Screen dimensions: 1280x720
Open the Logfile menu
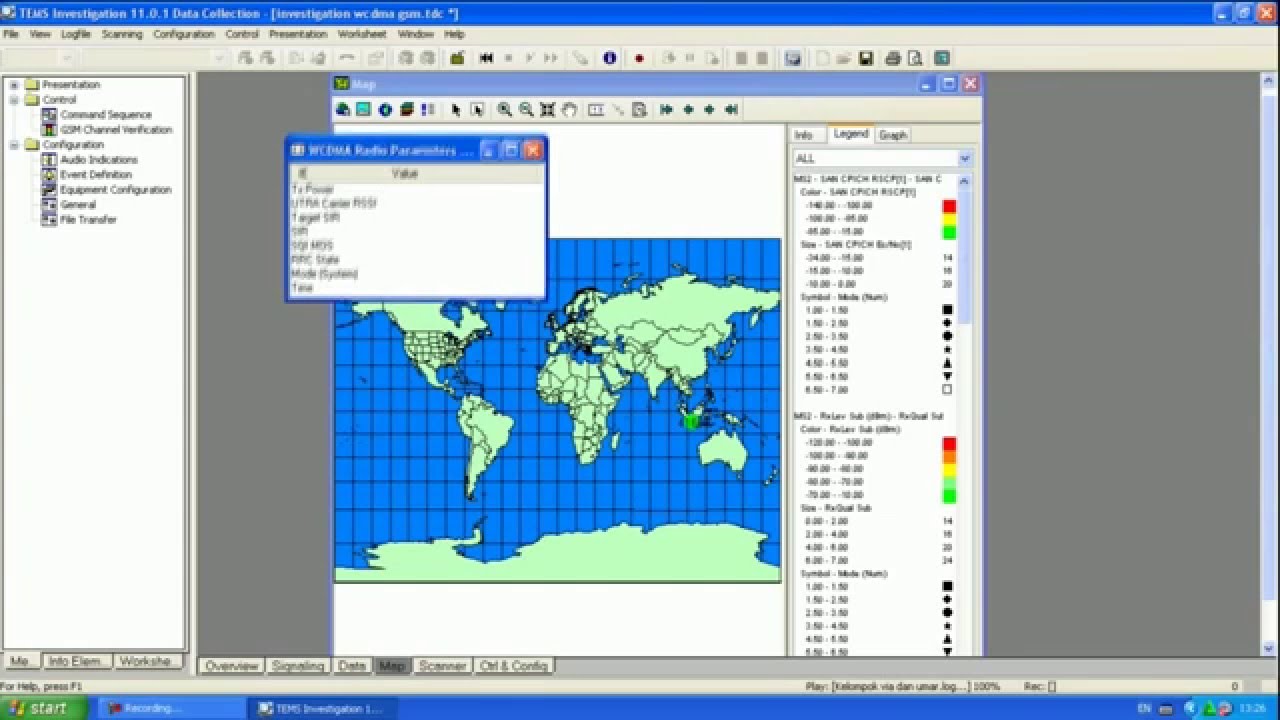pos(75,34)
